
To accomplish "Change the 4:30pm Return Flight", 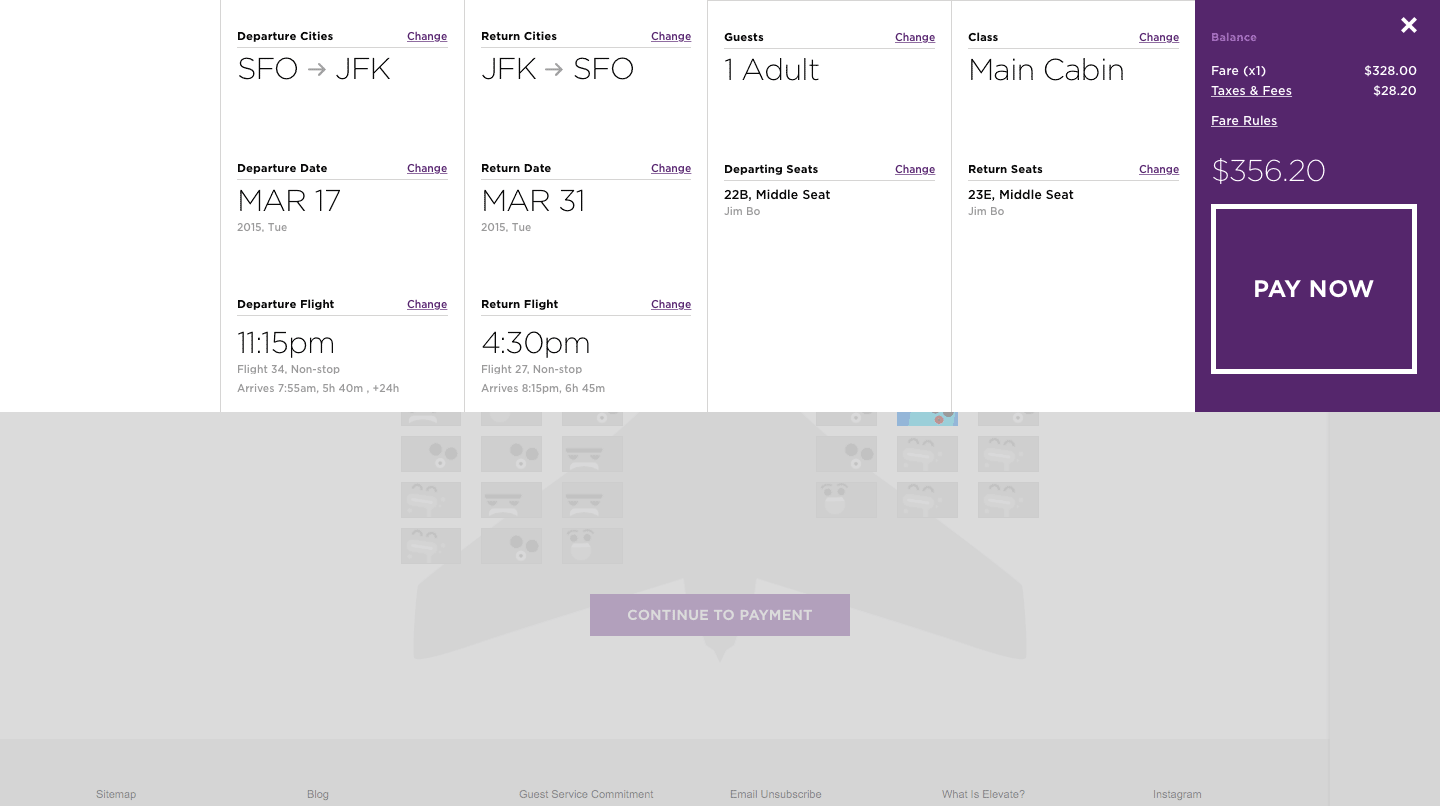I will pos(671,305).
